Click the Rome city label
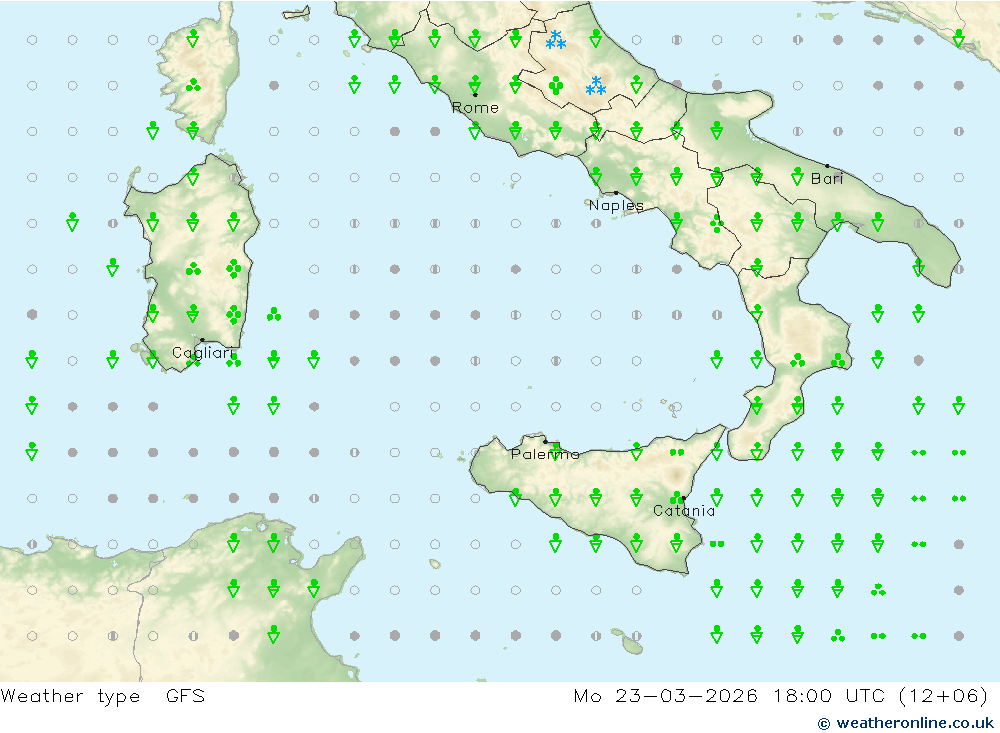Viewport: 1000px width, 733px height. (475, 108)
